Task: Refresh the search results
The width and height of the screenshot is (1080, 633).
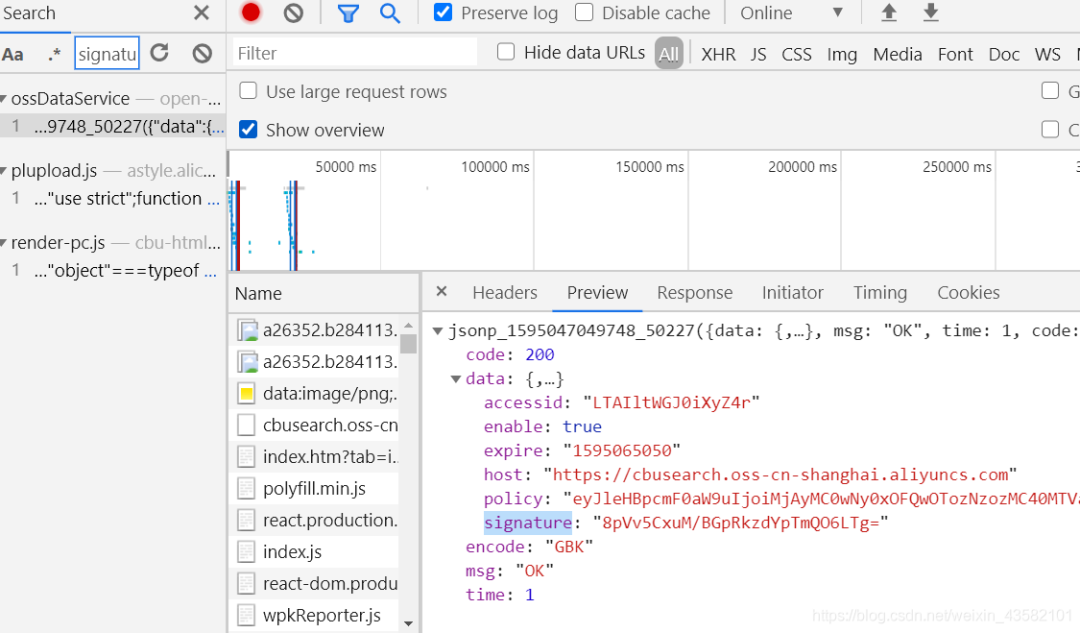Action: pos(160,53)
